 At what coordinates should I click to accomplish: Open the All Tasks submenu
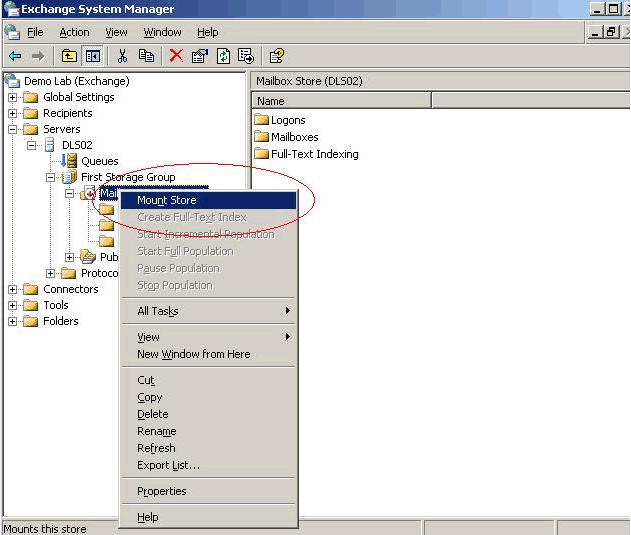click(208, 311)
